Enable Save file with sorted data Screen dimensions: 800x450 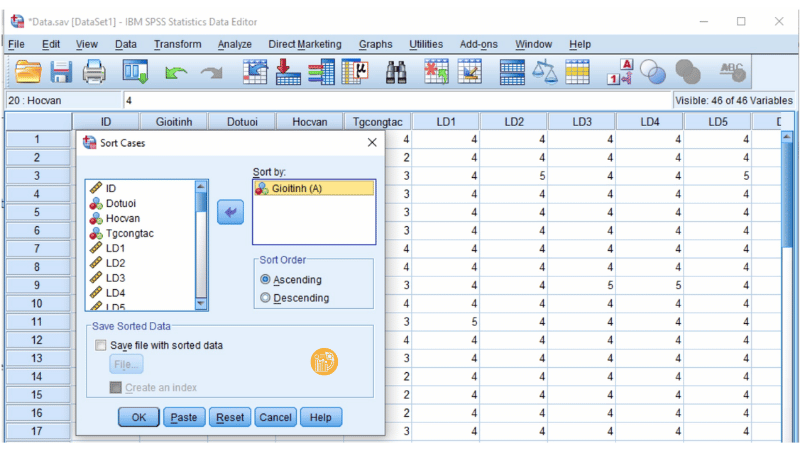tap(100, 345)
